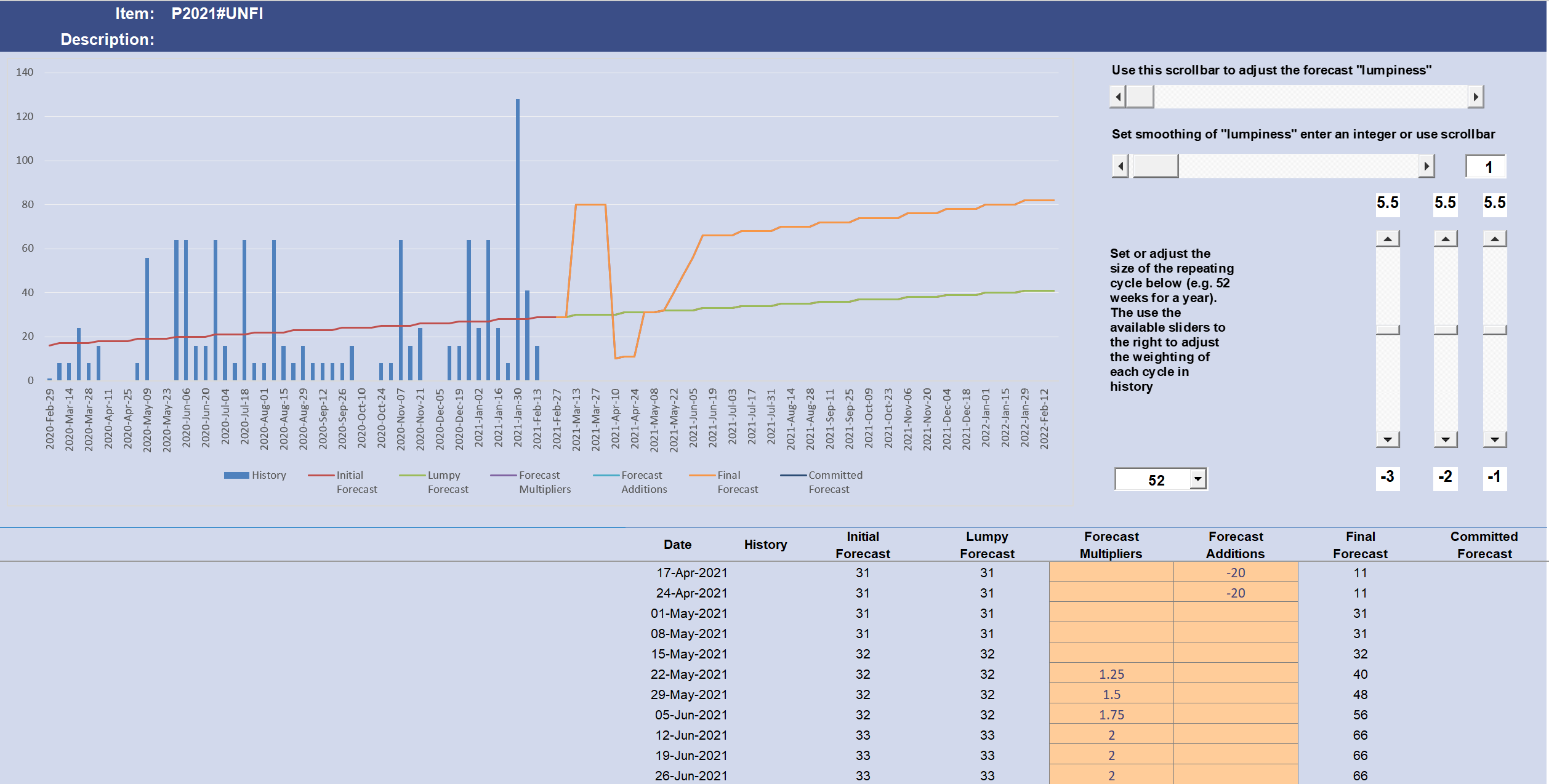Click down arrow of -1 cycle slider
The image size is (1549, 784).
(x=1494, y=439)
